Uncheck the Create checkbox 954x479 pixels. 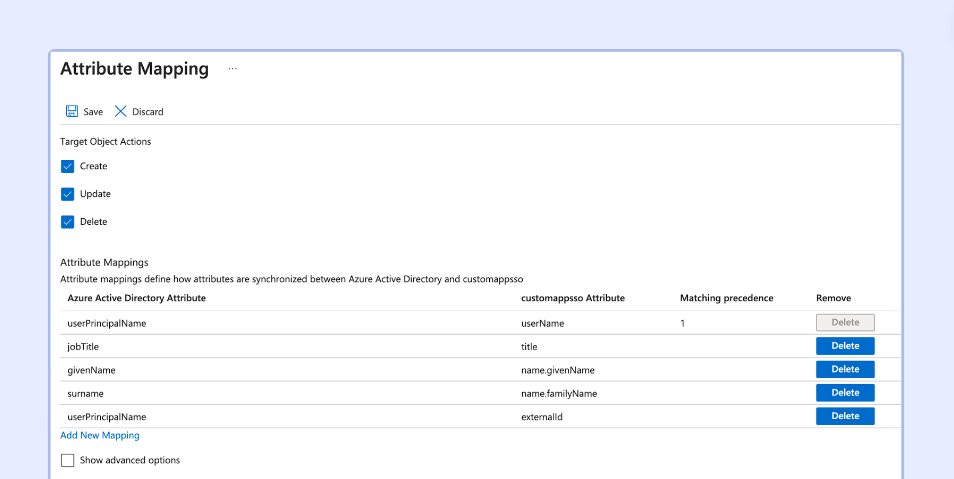68,166
